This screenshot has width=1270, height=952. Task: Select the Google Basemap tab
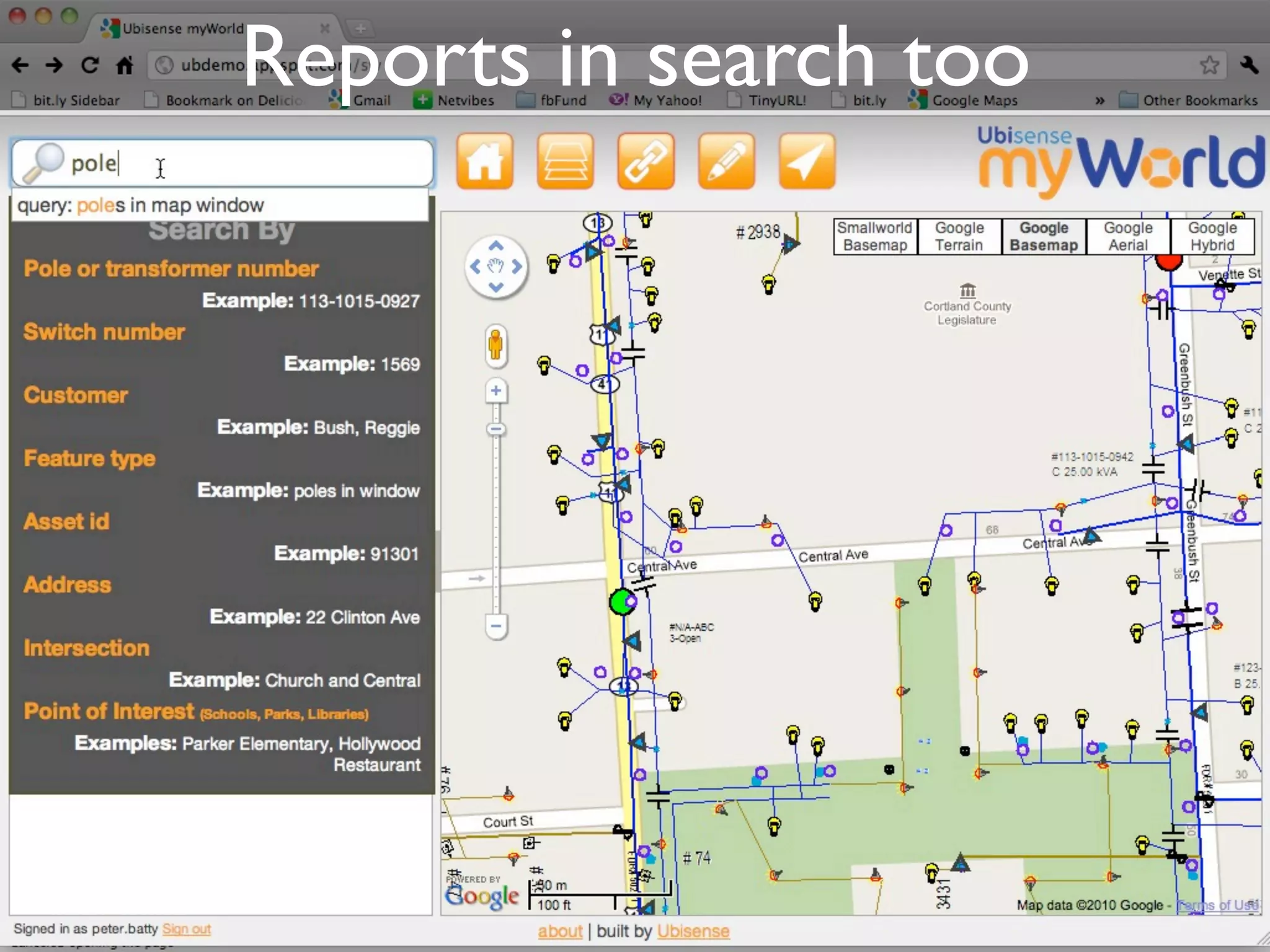[x=1044, y=236]
